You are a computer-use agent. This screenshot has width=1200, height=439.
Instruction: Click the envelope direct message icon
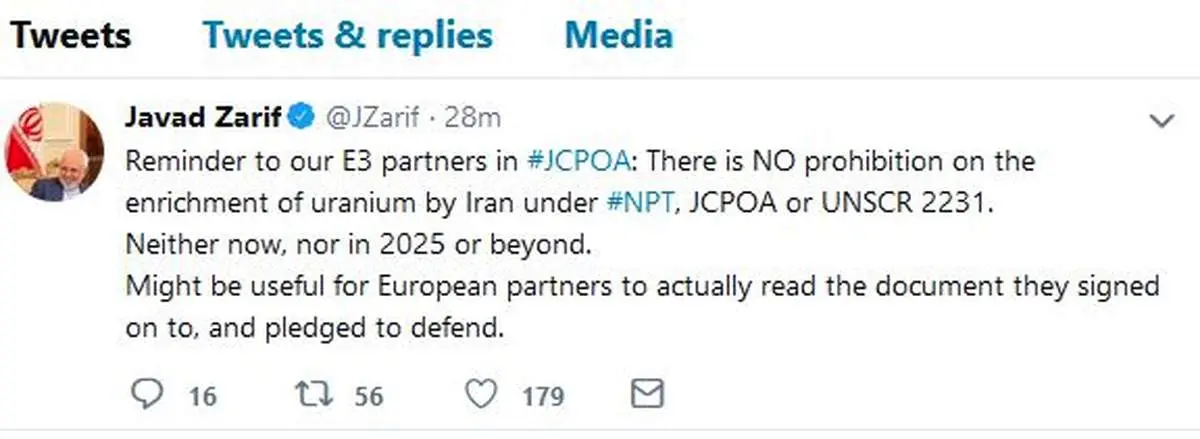[649, 394]
